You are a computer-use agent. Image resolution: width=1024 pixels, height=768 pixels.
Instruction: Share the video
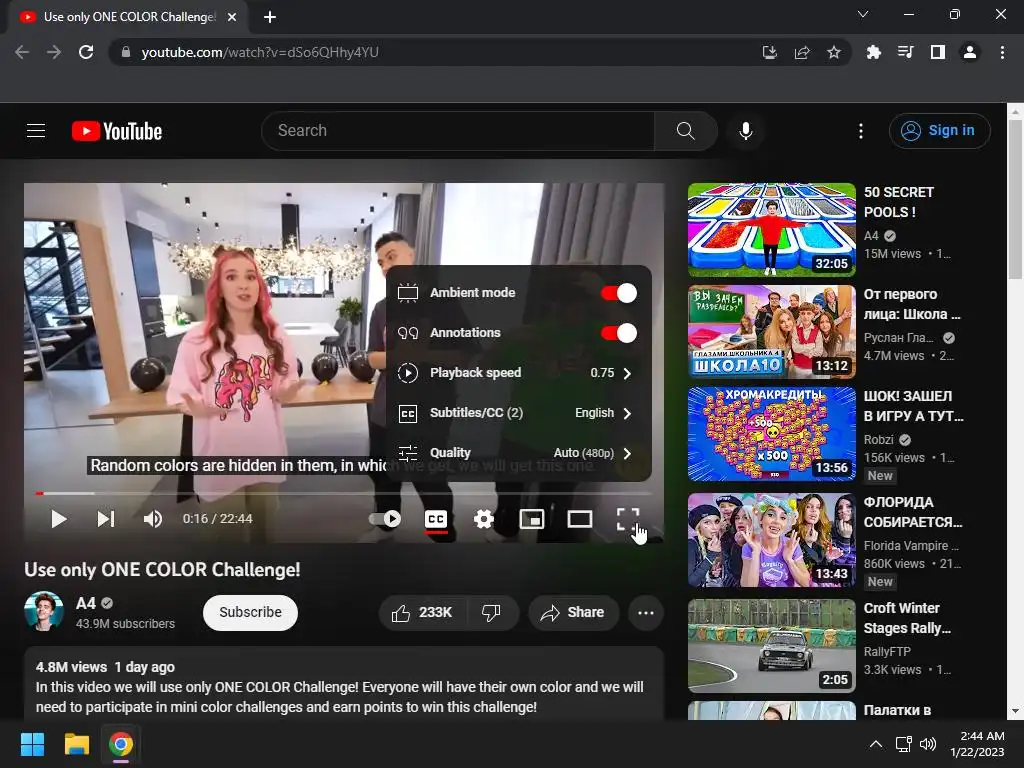tap(573, 613)
